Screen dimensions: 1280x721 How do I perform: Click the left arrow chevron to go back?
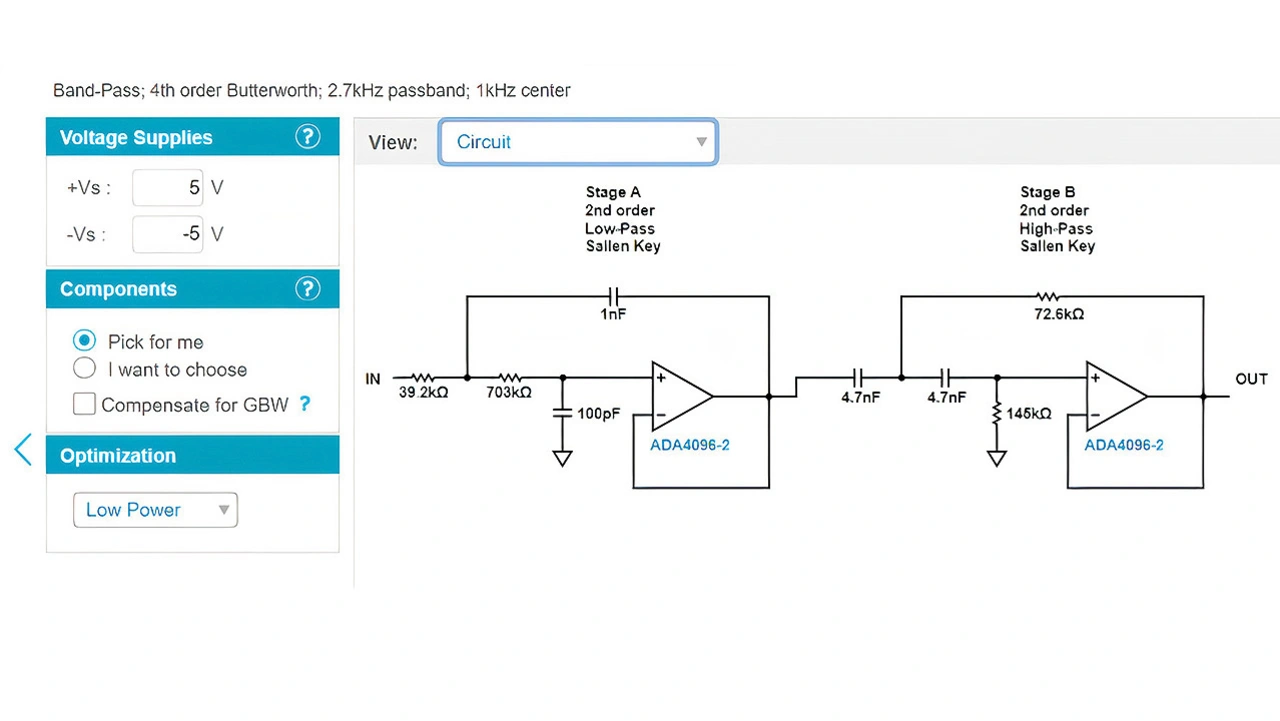[23, 450]
